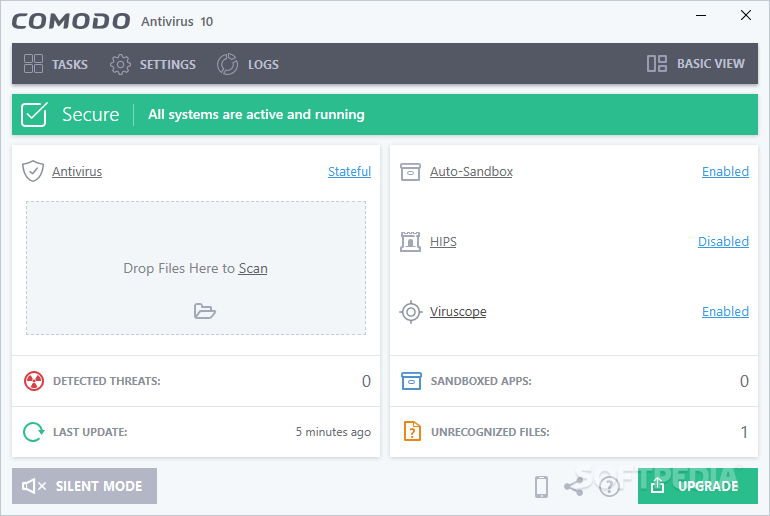The width and height of the screenshot is (770, 516).
Task: Click the HIPS castle icon
Action: tap(410, 242)
